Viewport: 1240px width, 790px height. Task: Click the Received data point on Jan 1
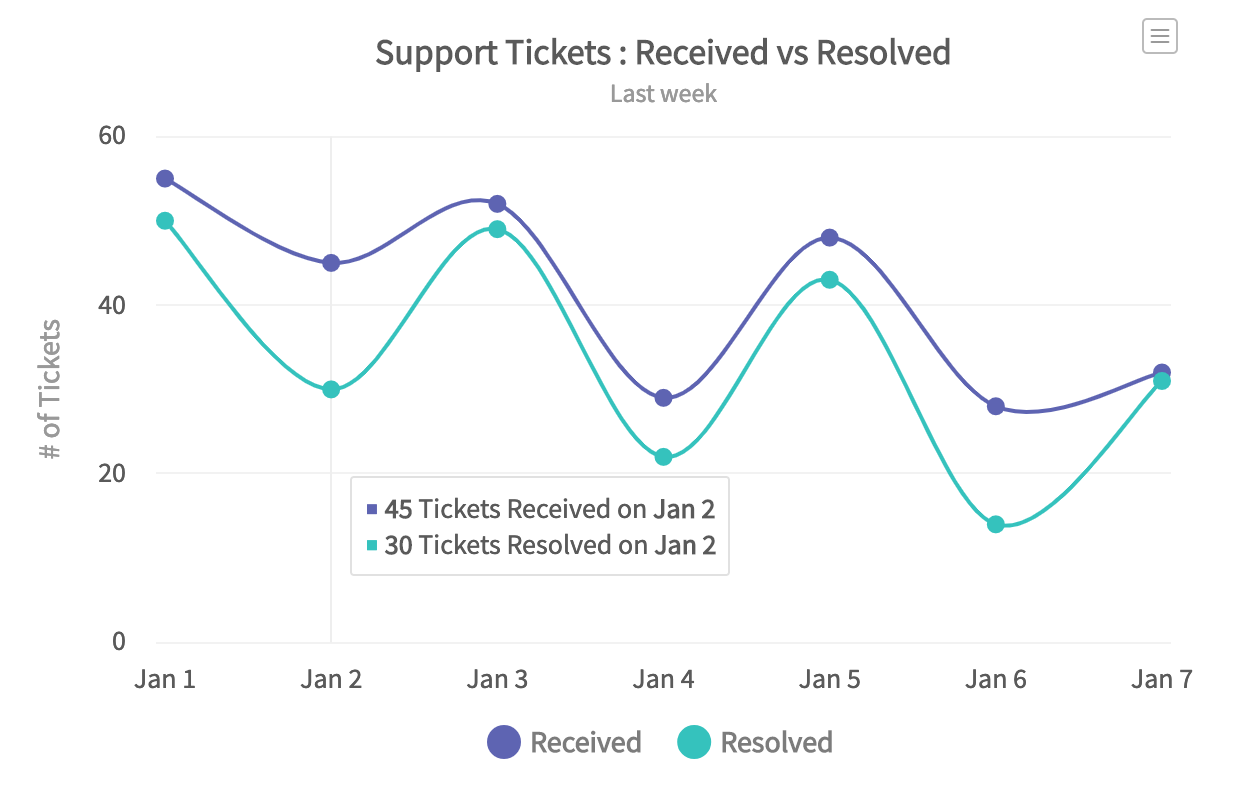[165, 179]
